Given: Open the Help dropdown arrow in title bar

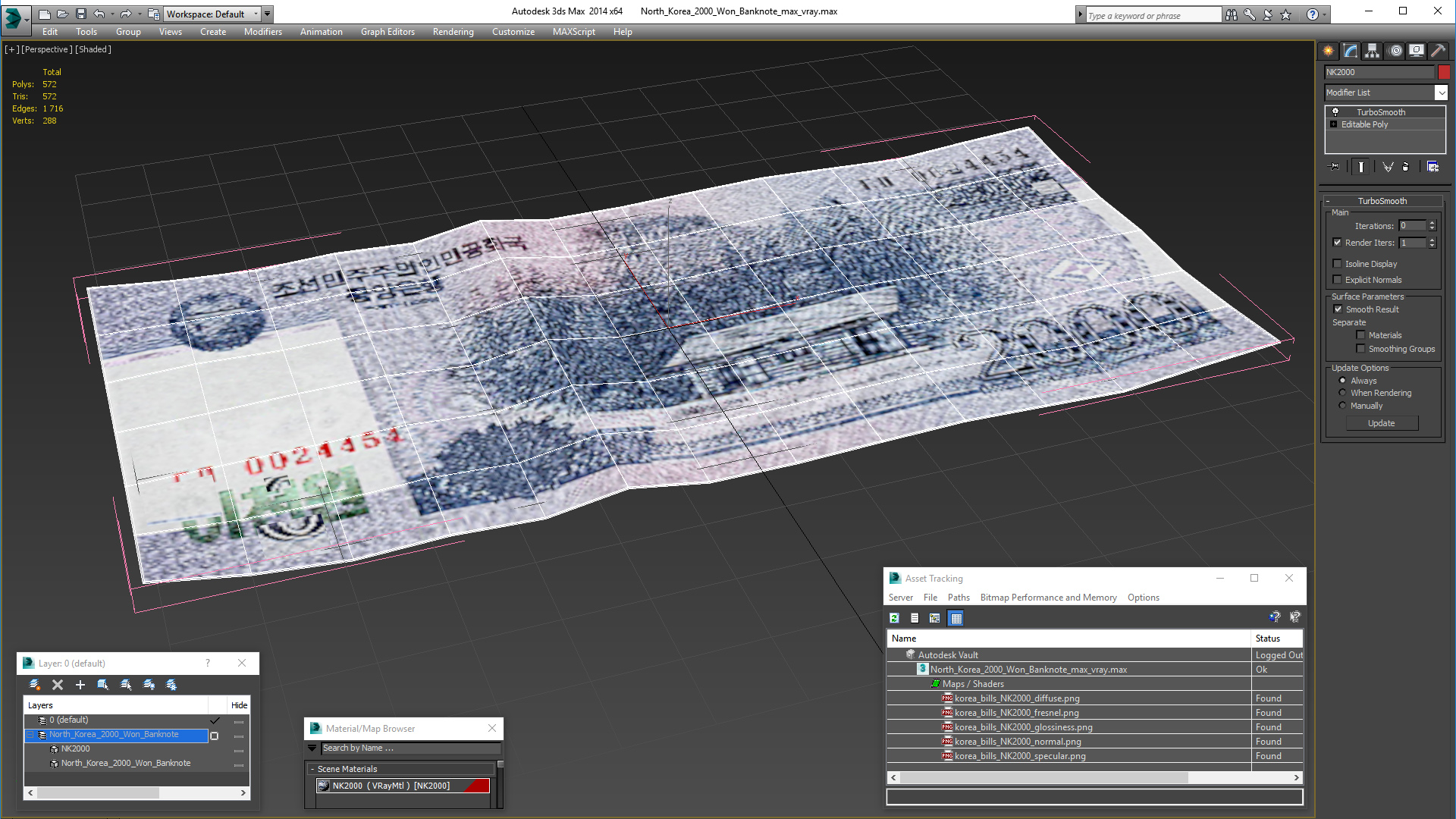Looking at the screenshot, I should [1325, 14].
